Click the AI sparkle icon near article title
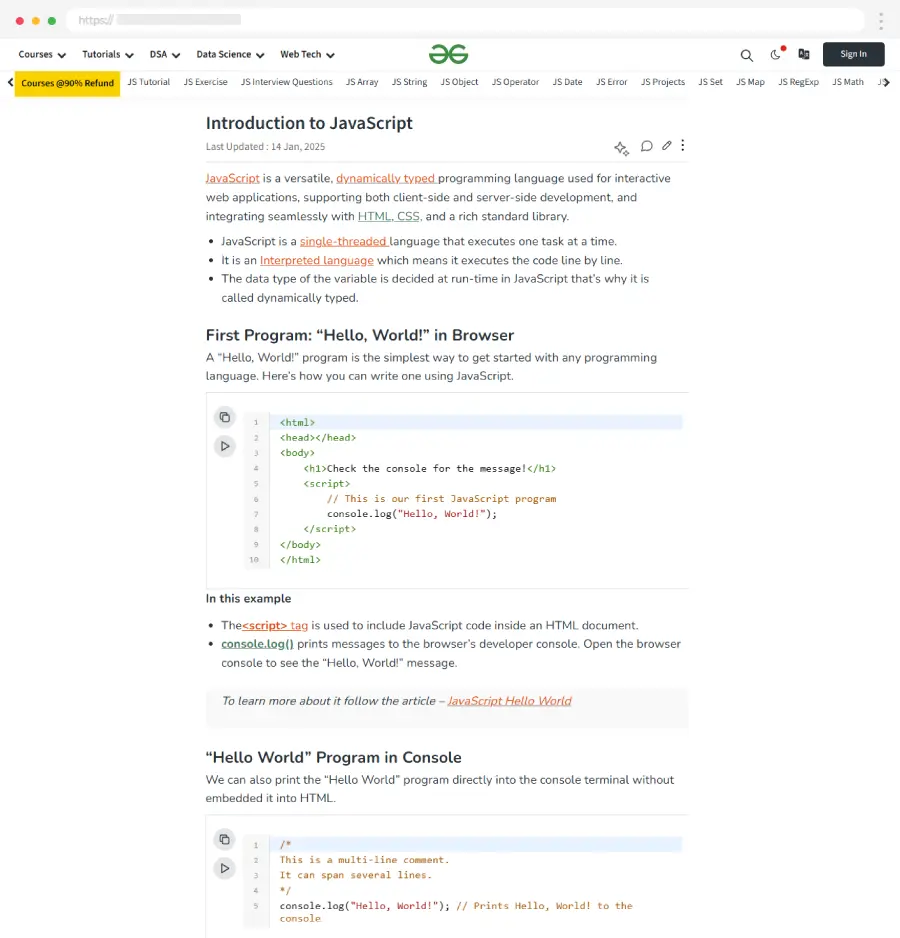Viewport: 900px width, 938px height. 621,148
